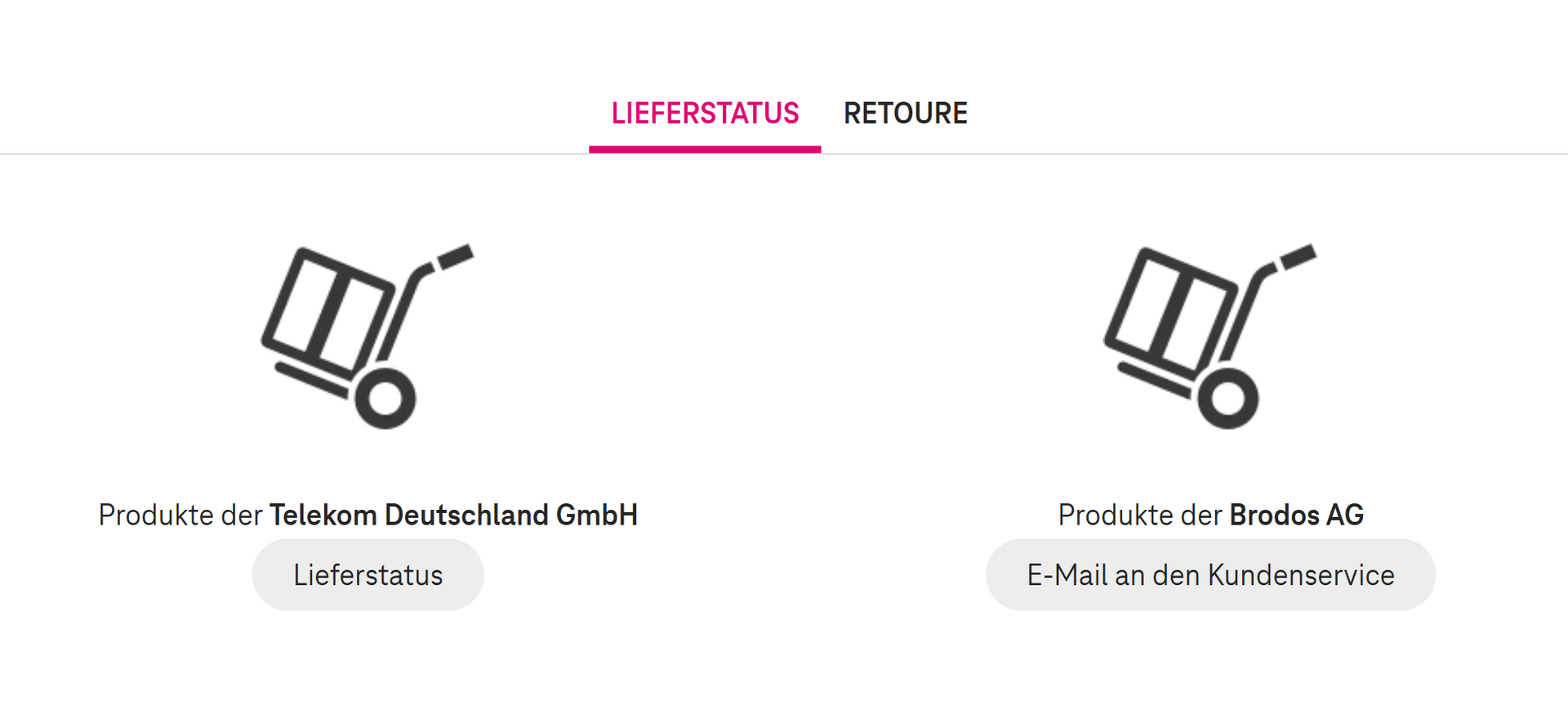Image resolution: width=1568 pixels, height=723 pixels.
Task: Click the base plate of Brodos's hand truck
Action: pyautogui.click(x=1155, y=381)
